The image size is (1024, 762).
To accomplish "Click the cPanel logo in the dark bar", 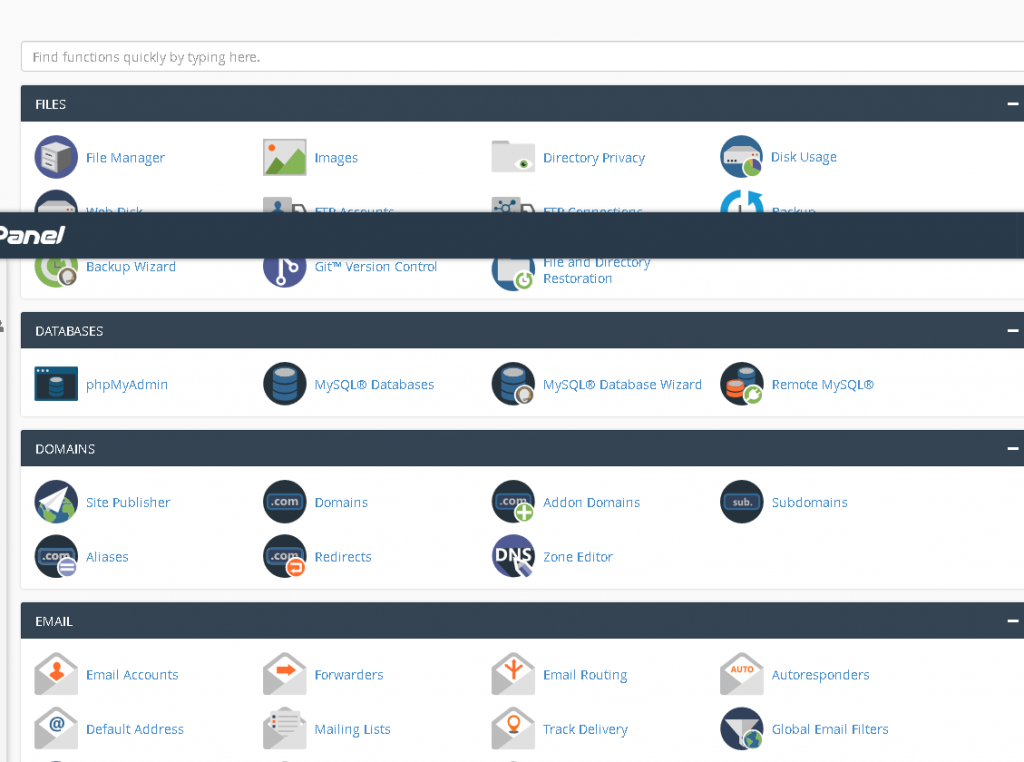I will point(32,235).
